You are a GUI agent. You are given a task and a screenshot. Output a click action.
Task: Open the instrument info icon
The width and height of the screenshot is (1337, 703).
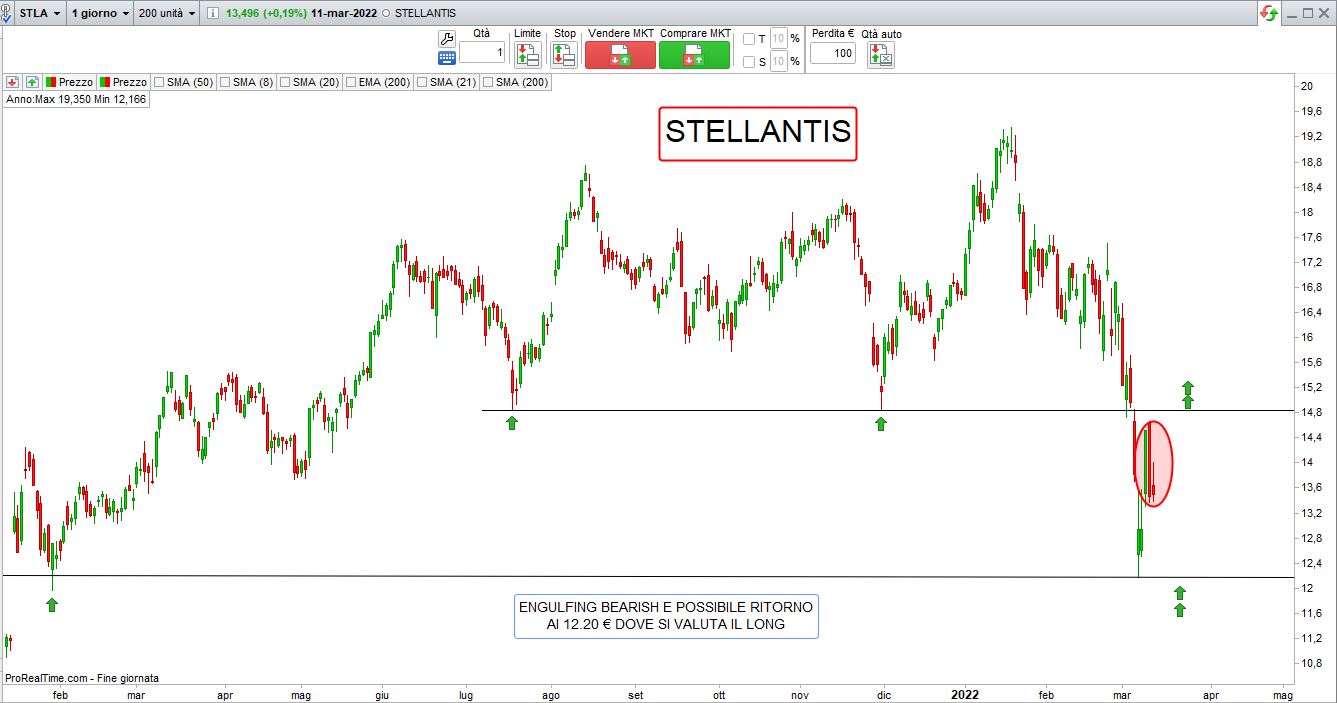pos(213,14)
